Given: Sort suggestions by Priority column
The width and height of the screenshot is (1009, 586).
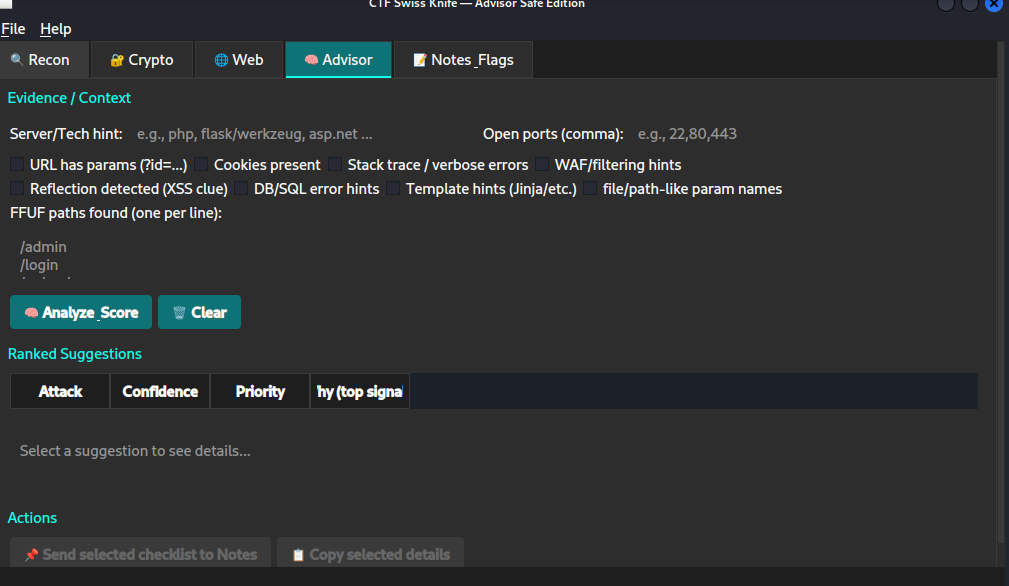Looking at the screenshot, I should pos(260,392).
